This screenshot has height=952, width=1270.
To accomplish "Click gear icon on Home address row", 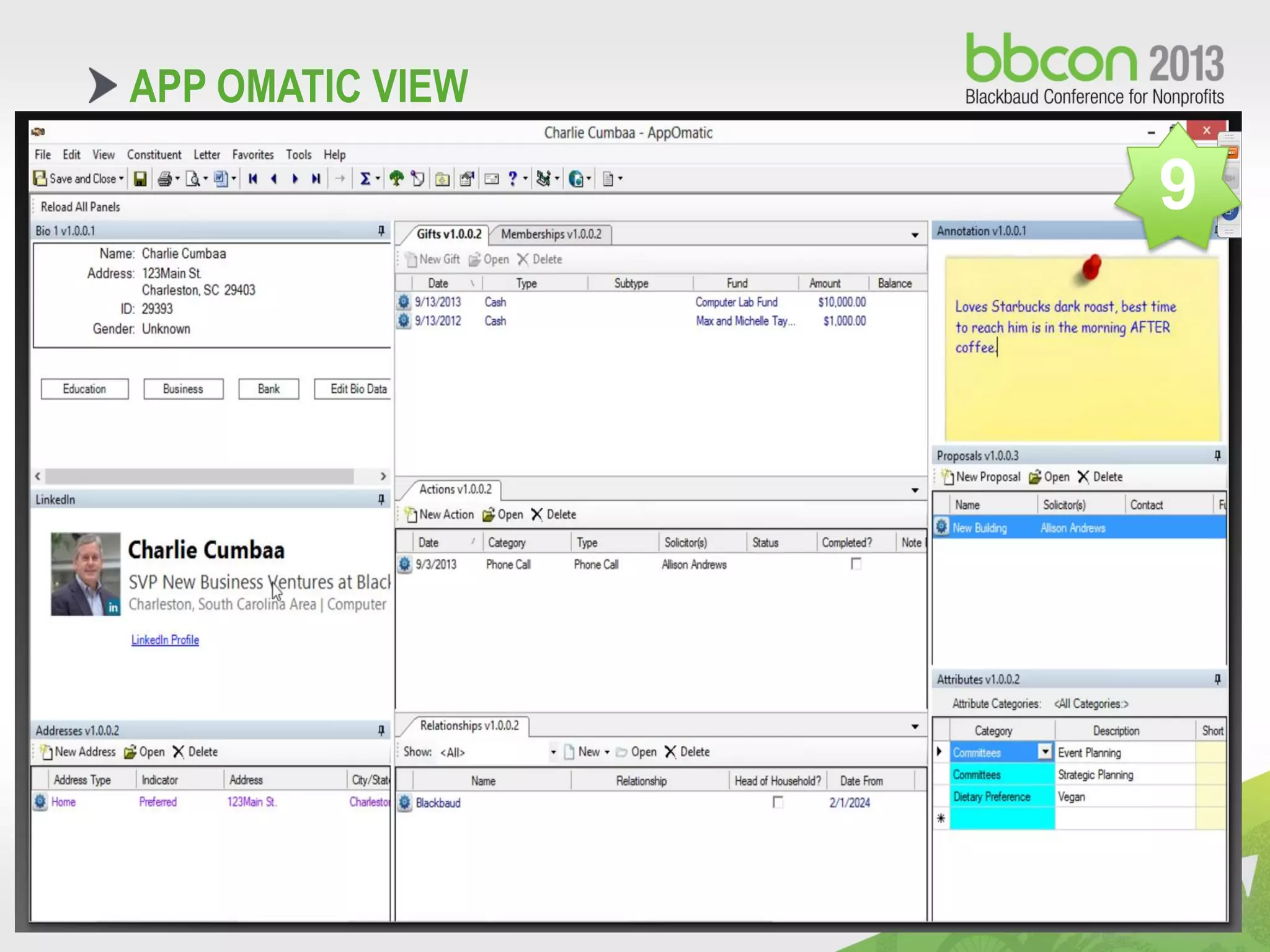I will [40, 801].
